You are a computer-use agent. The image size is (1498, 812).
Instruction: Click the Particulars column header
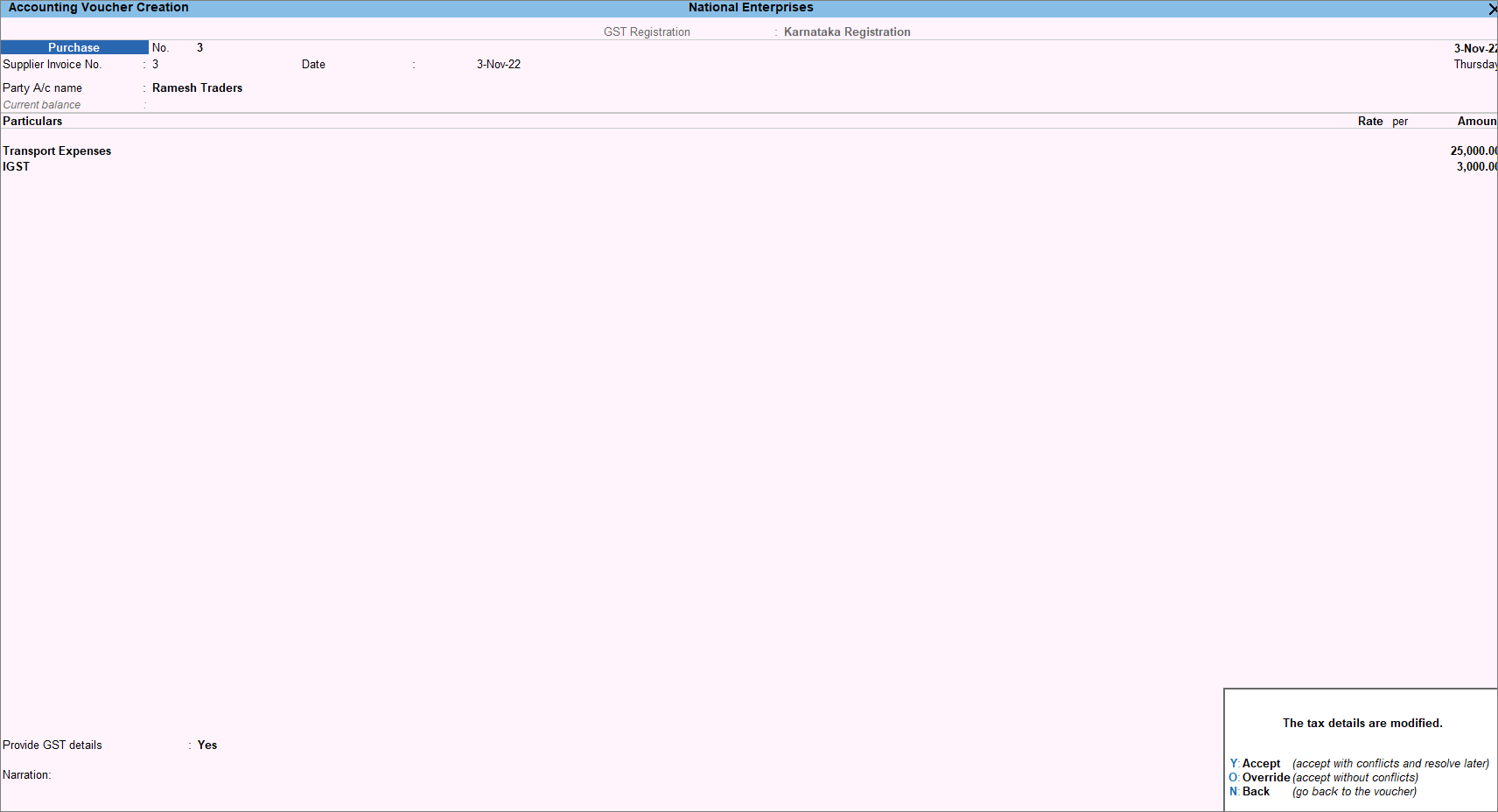tap(32, 121)
